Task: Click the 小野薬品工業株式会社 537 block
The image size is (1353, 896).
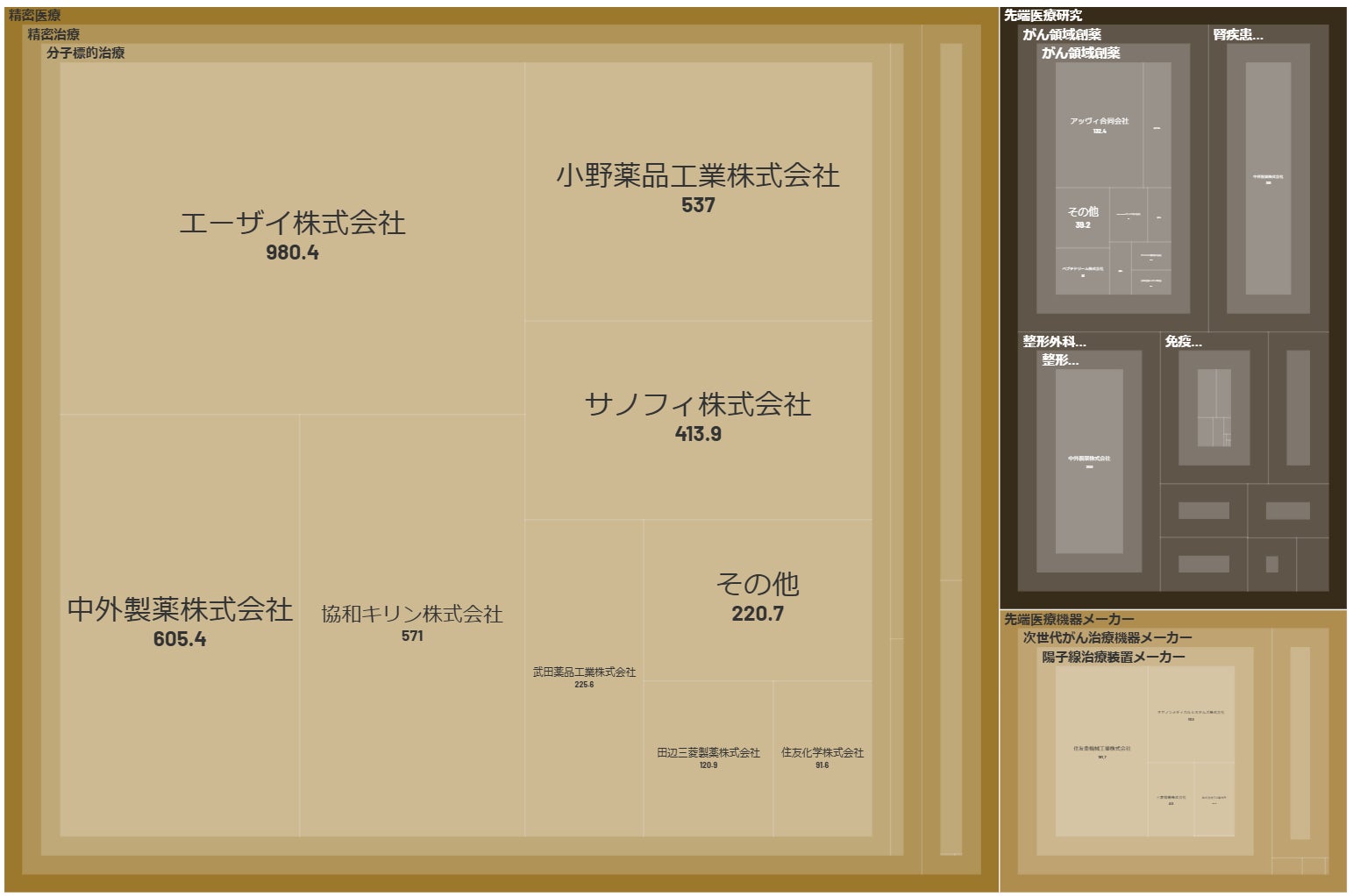Action: (698, 190)
